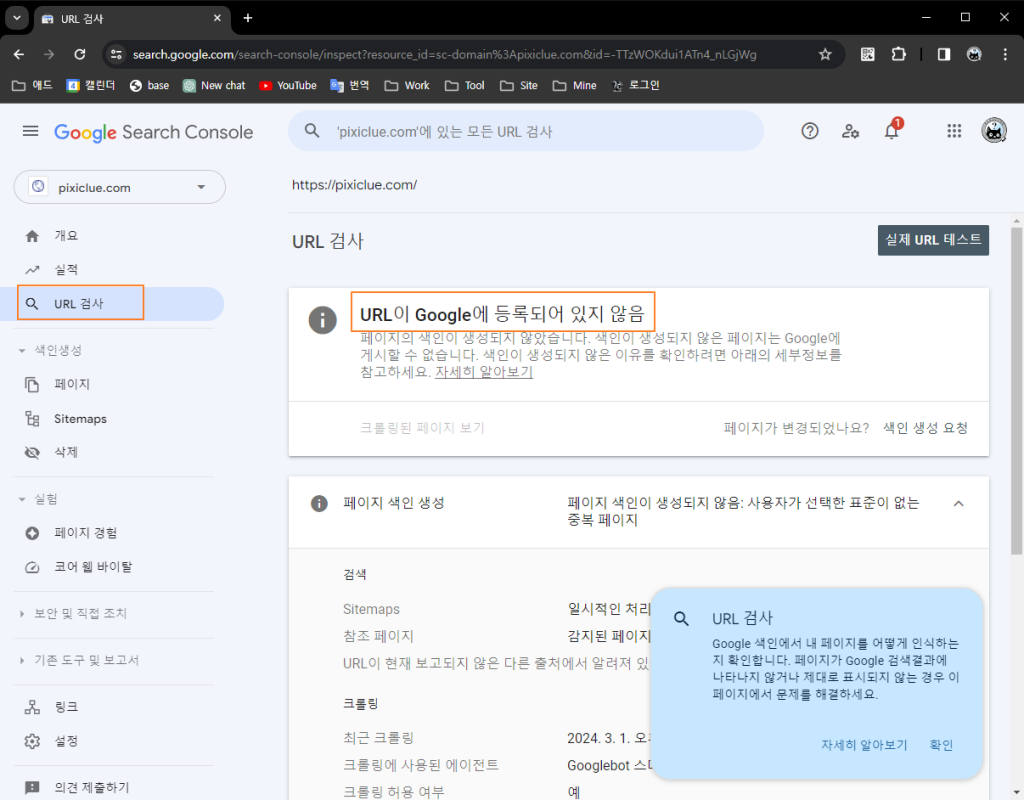
Task: Bookmark this page with the star
Action: pos(825,54)
